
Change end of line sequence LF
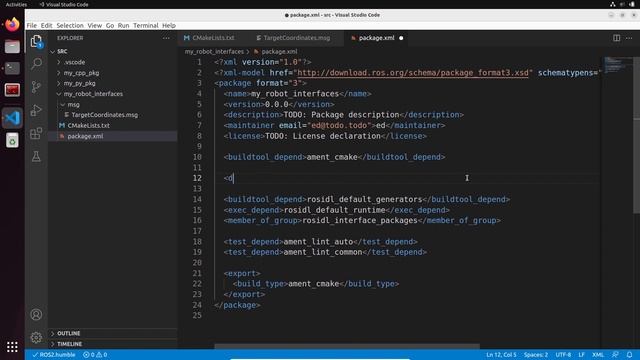[581, 355]
